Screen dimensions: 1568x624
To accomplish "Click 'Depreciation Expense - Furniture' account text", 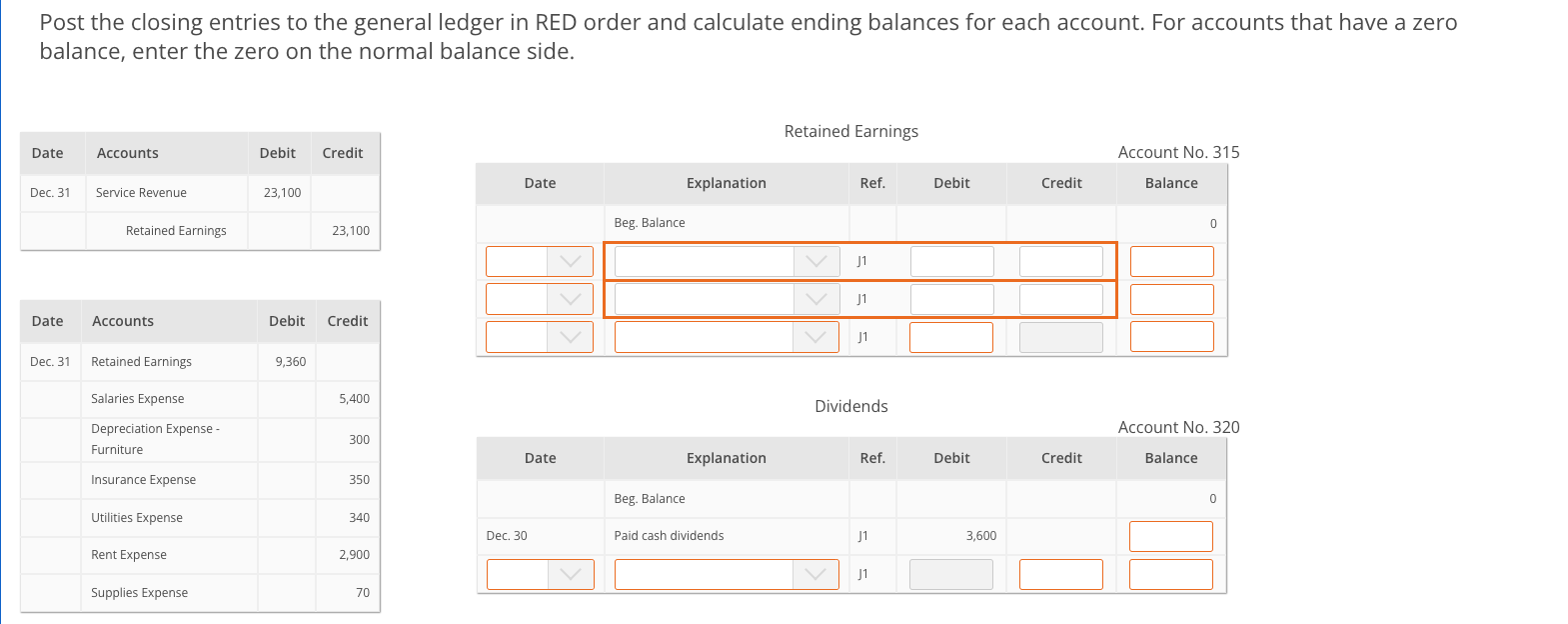I will tap(155, 439).
